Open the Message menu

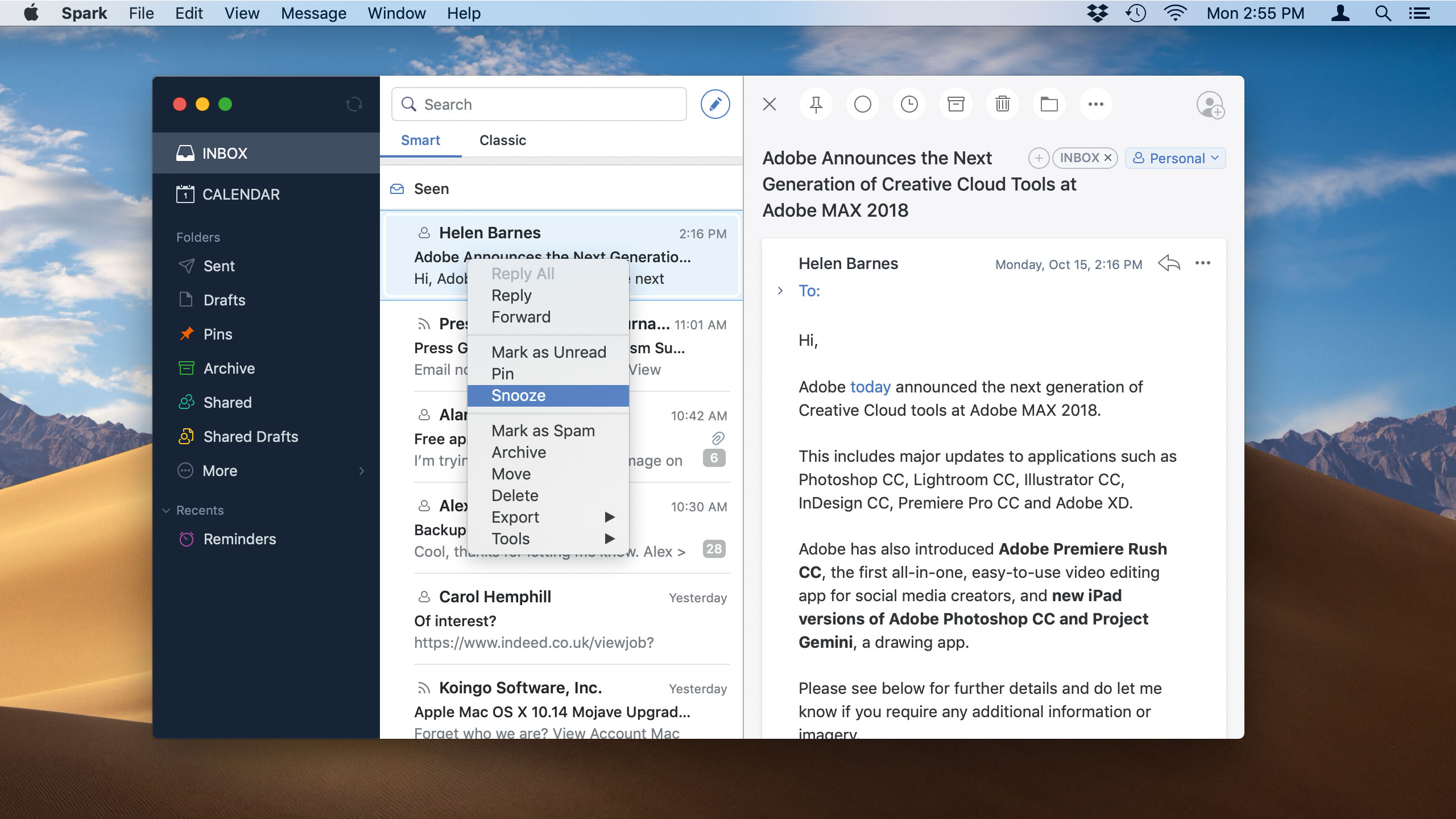pos(313,13)
